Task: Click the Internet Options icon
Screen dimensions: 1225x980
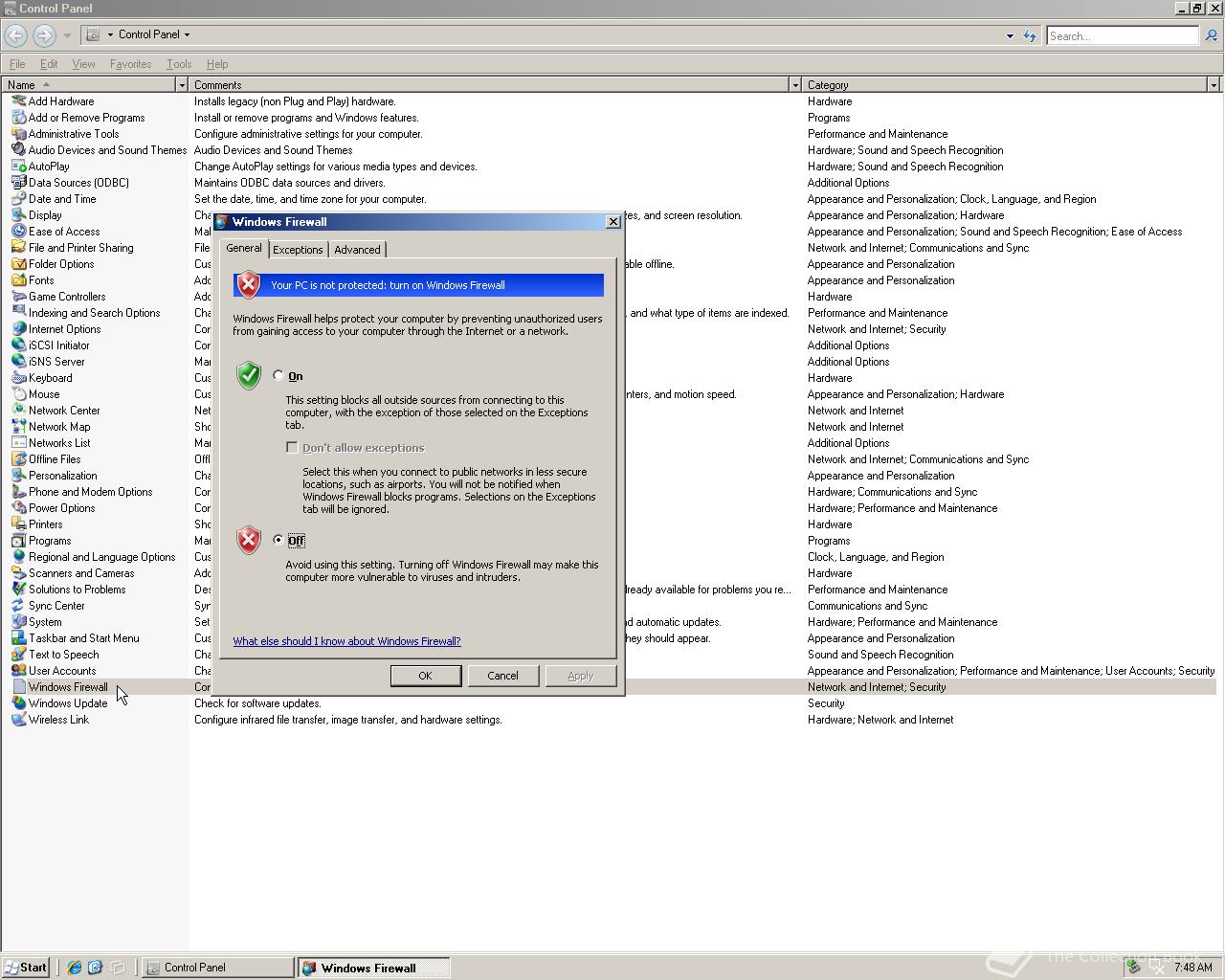Action: click(18, 329)
